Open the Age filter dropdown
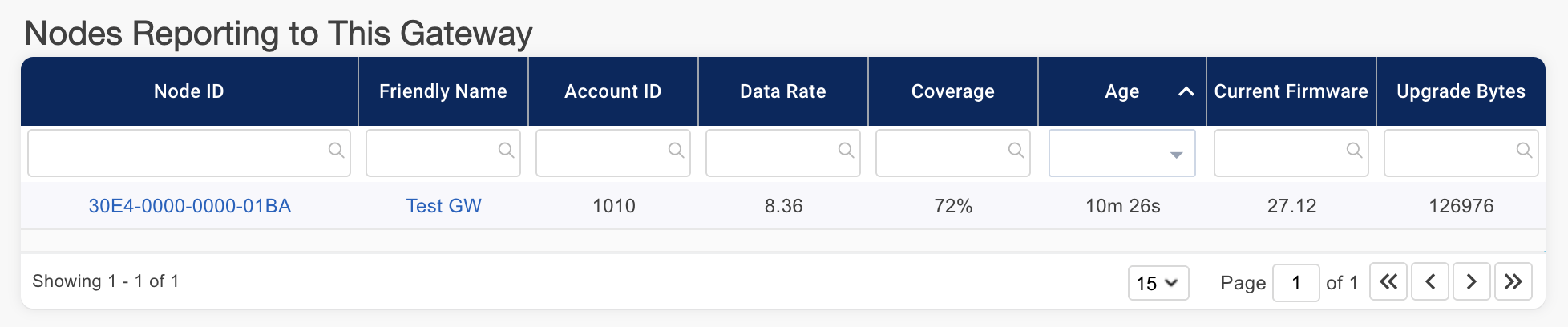1568x327 pixels. tap(1176, 155)
